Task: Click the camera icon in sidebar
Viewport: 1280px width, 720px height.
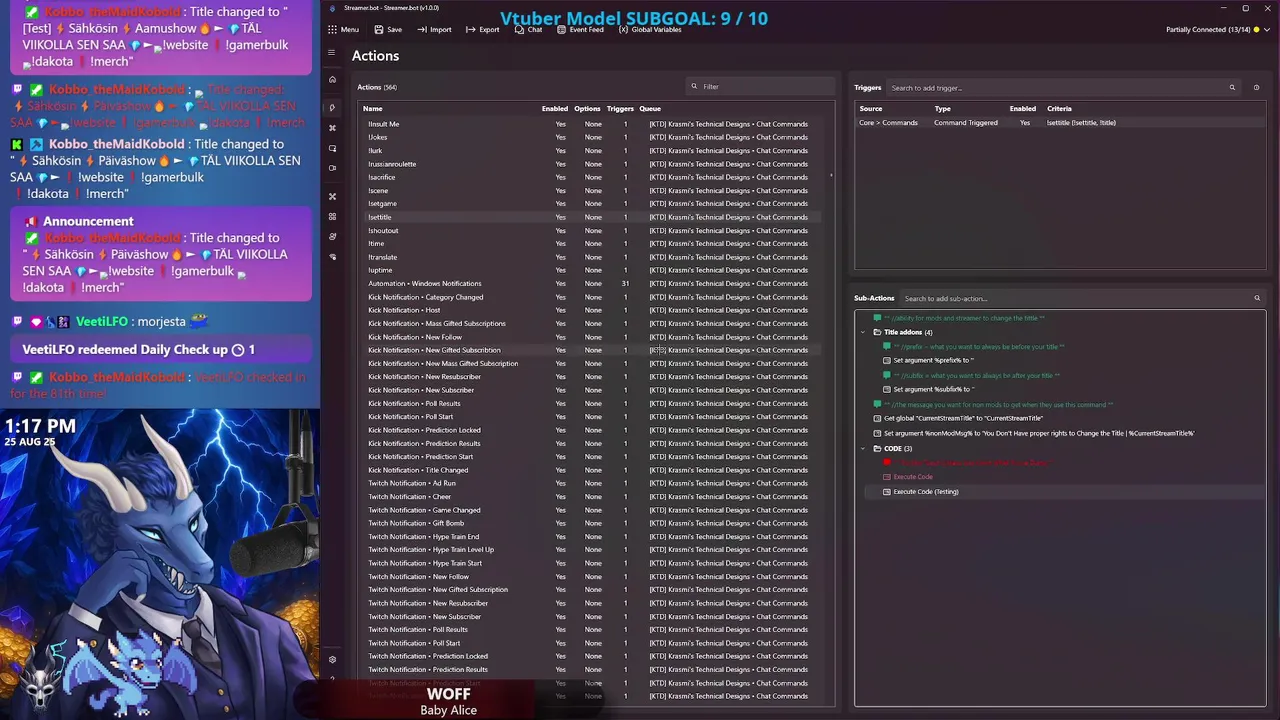Action: (x=333, y=168)
